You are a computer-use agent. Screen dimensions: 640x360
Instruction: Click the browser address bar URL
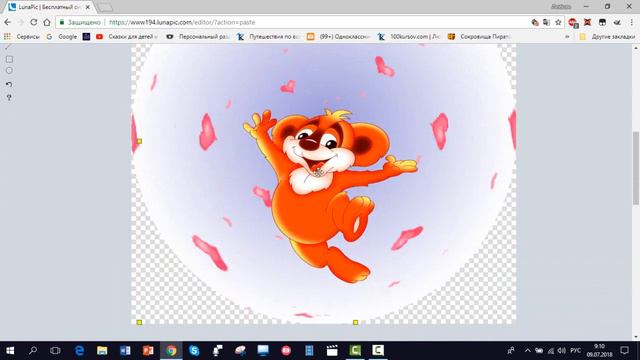click(x=182, y=22)
